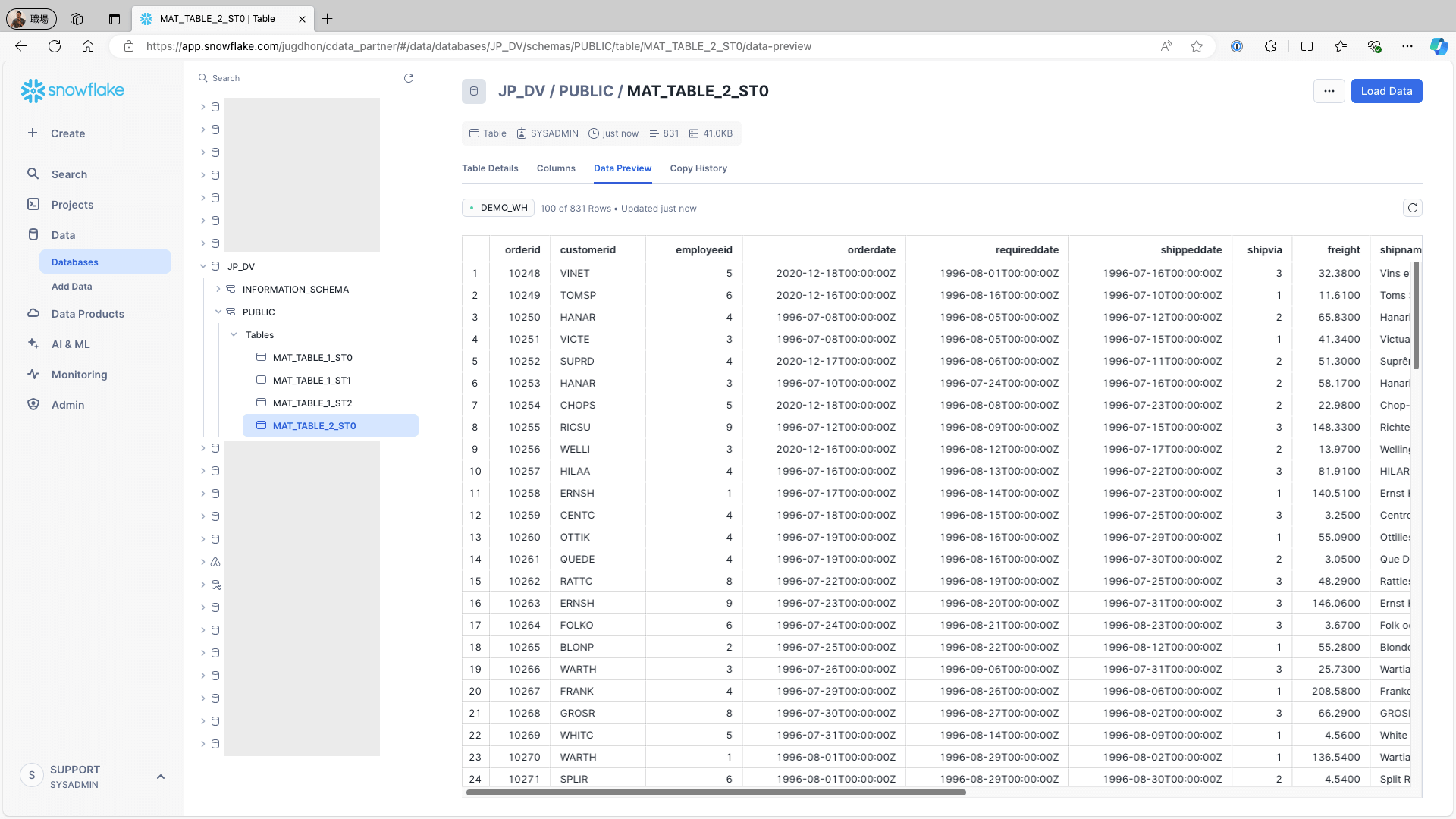1456x819 pixels.
Task: Open Data Products cloud item
Action: coord(87,314)
